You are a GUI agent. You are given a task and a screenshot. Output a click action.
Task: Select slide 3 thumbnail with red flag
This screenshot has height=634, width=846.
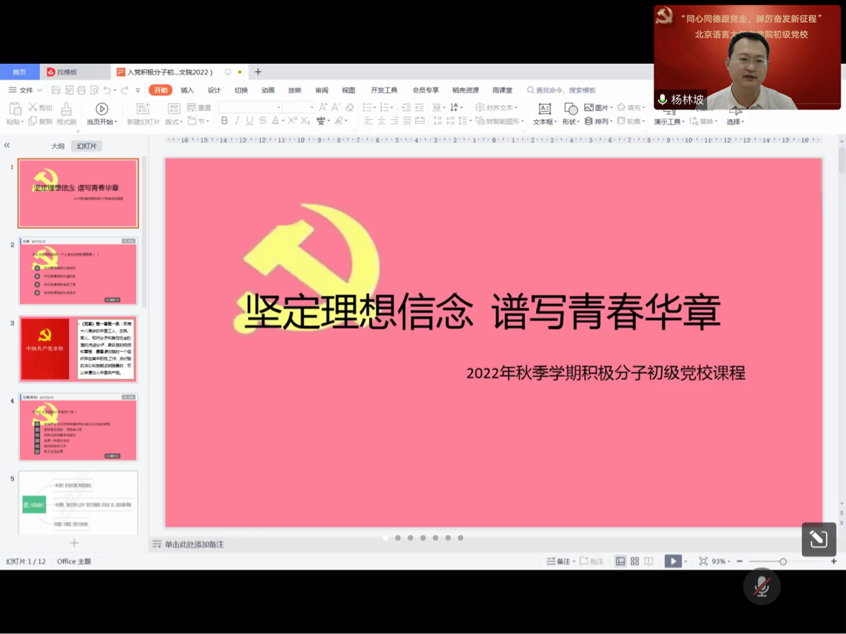(78, 349)
